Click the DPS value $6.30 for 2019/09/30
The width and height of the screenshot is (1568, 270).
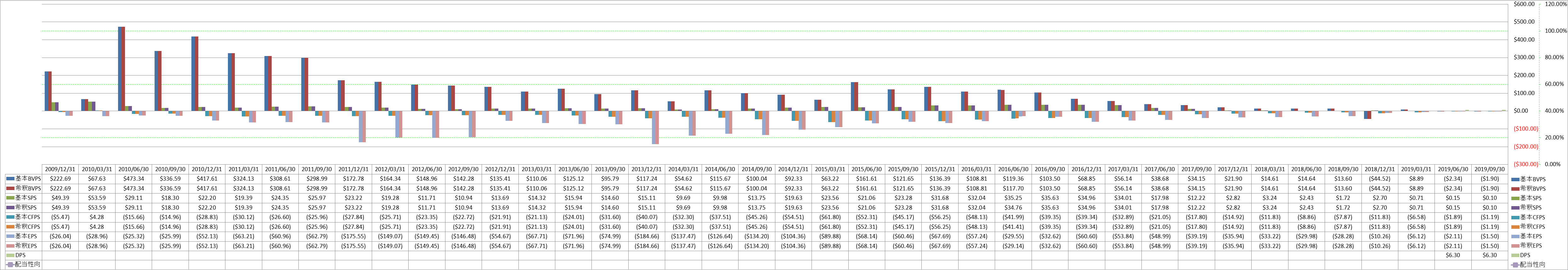coord(1490,256)
